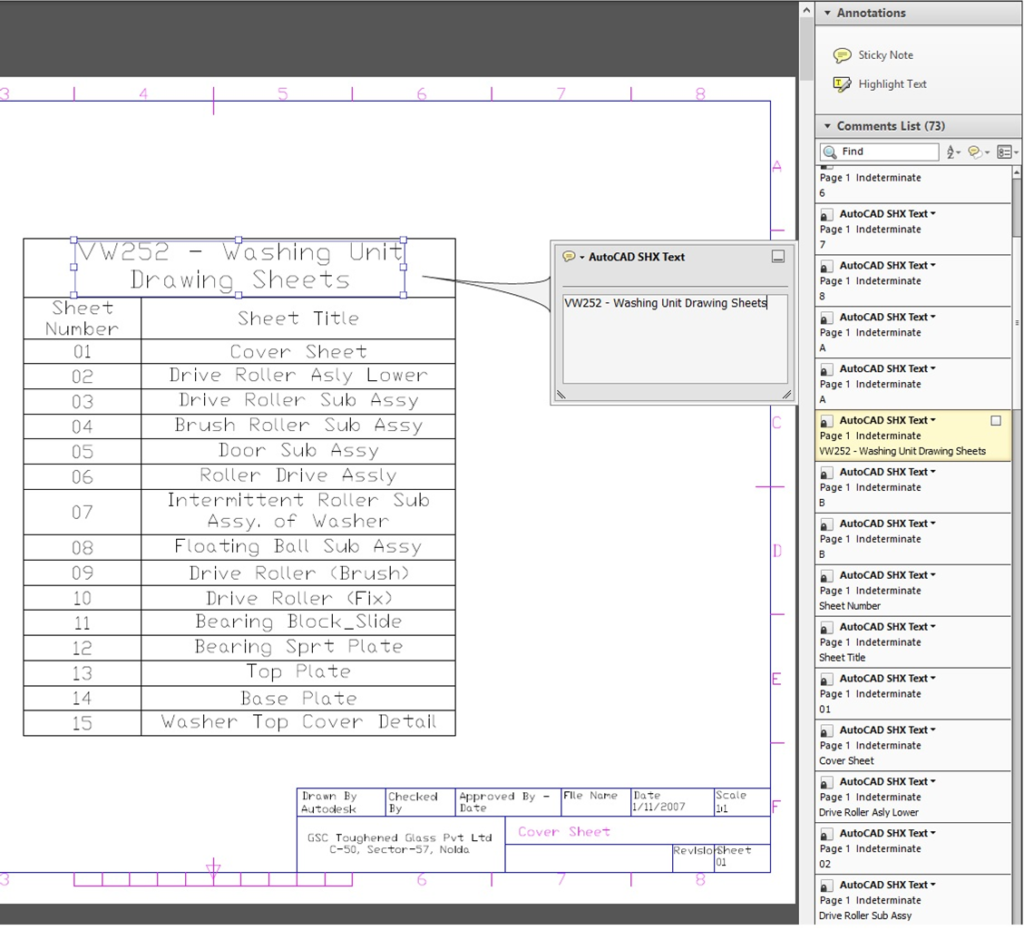
Task: Click inside the Find search field
Action: pos(890,151)
